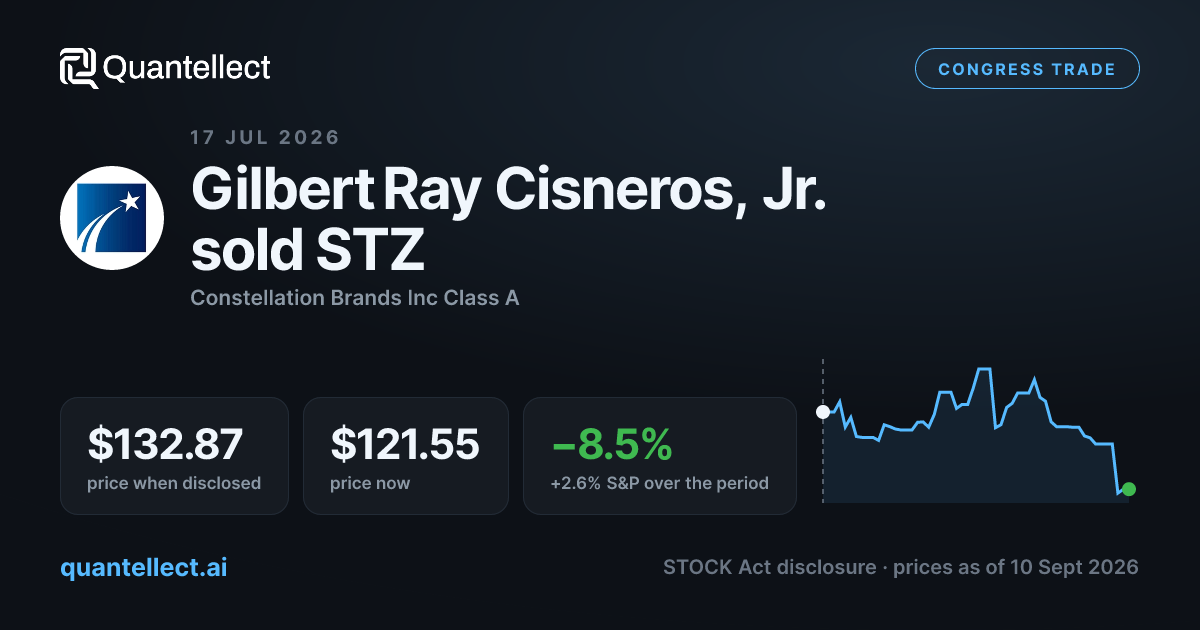Click the +2.6% S&P over the period note
The width and height of the screenshot is (1200, 630).
[x=659, y=483]
